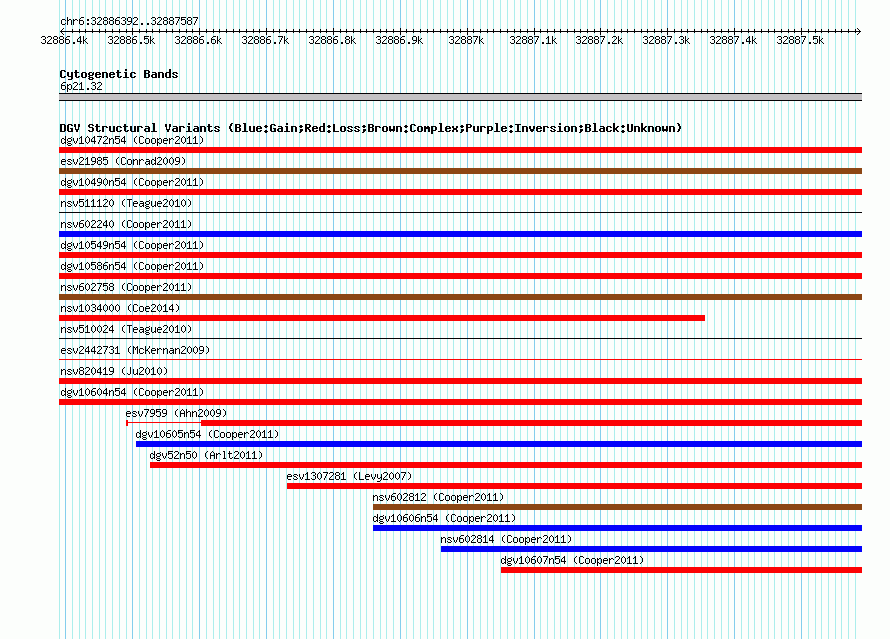Click the esv2442731 (McKernan2009) label

tap(135, 350)
